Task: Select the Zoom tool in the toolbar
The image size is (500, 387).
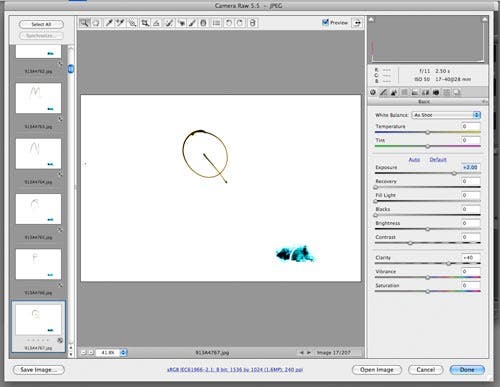Action: click(x=84, y=23)
